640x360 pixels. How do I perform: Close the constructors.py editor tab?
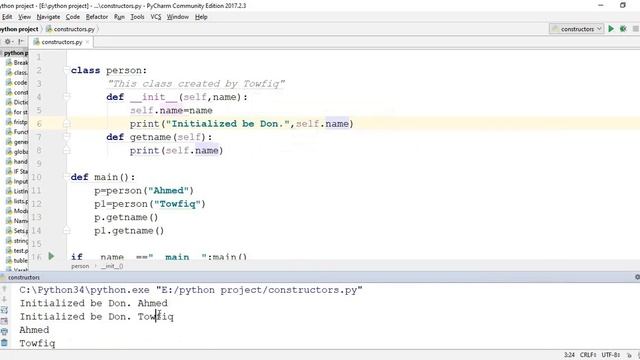[87, 42]
